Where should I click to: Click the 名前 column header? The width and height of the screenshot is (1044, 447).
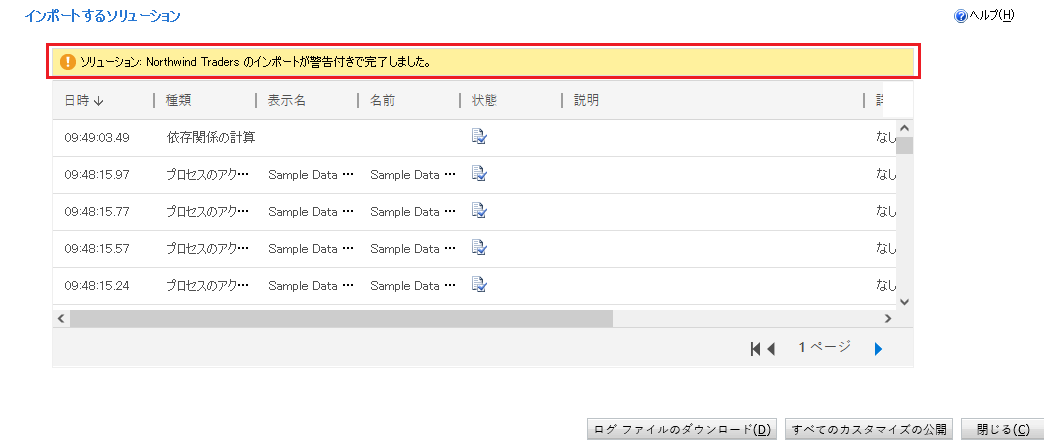383,101
